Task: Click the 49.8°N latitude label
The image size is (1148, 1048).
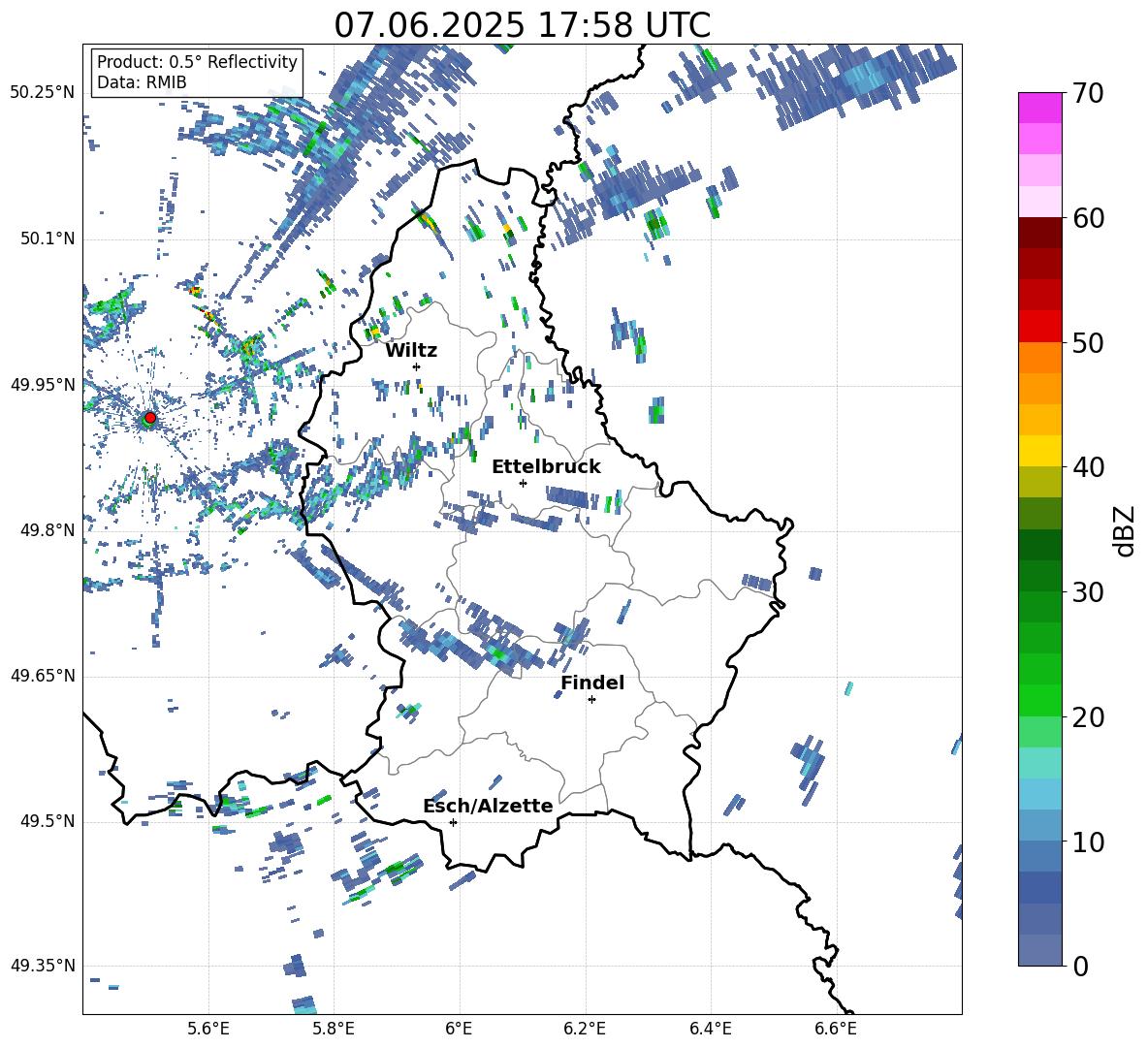Action: coord(47,530)
